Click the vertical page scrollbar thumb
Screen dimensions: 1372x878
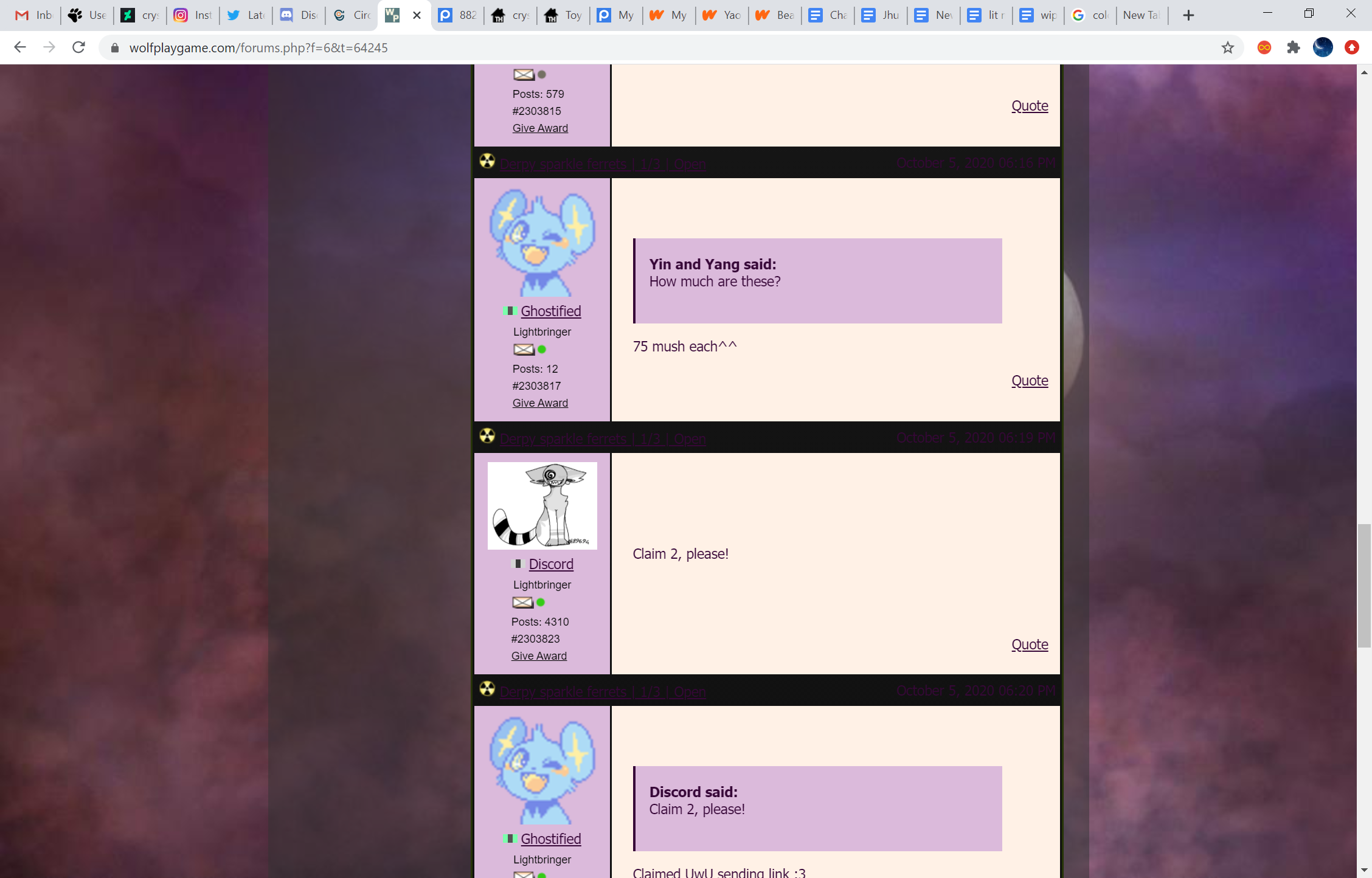(1364, 584)
